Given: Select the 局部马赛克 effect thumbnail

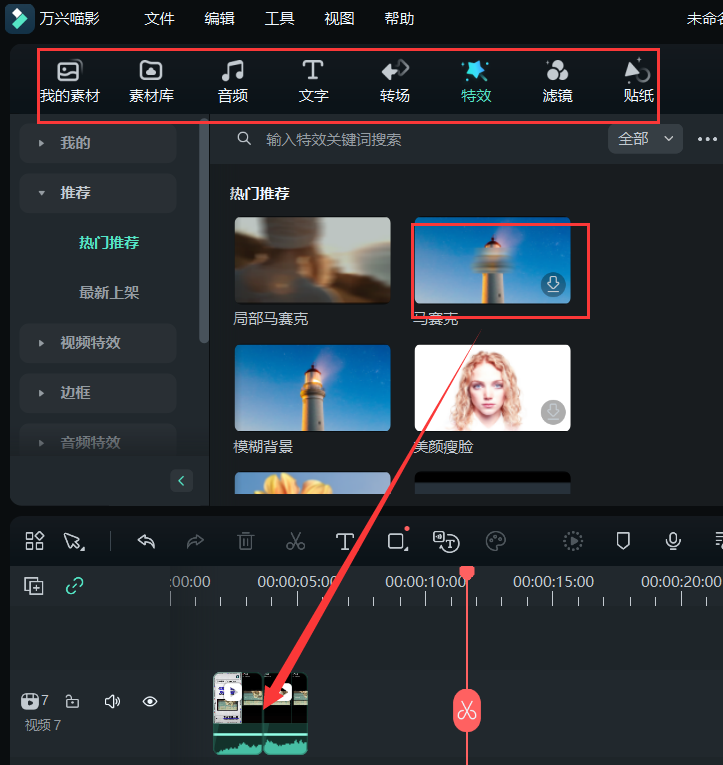Looking at the screenshot, I should point(312,260).
